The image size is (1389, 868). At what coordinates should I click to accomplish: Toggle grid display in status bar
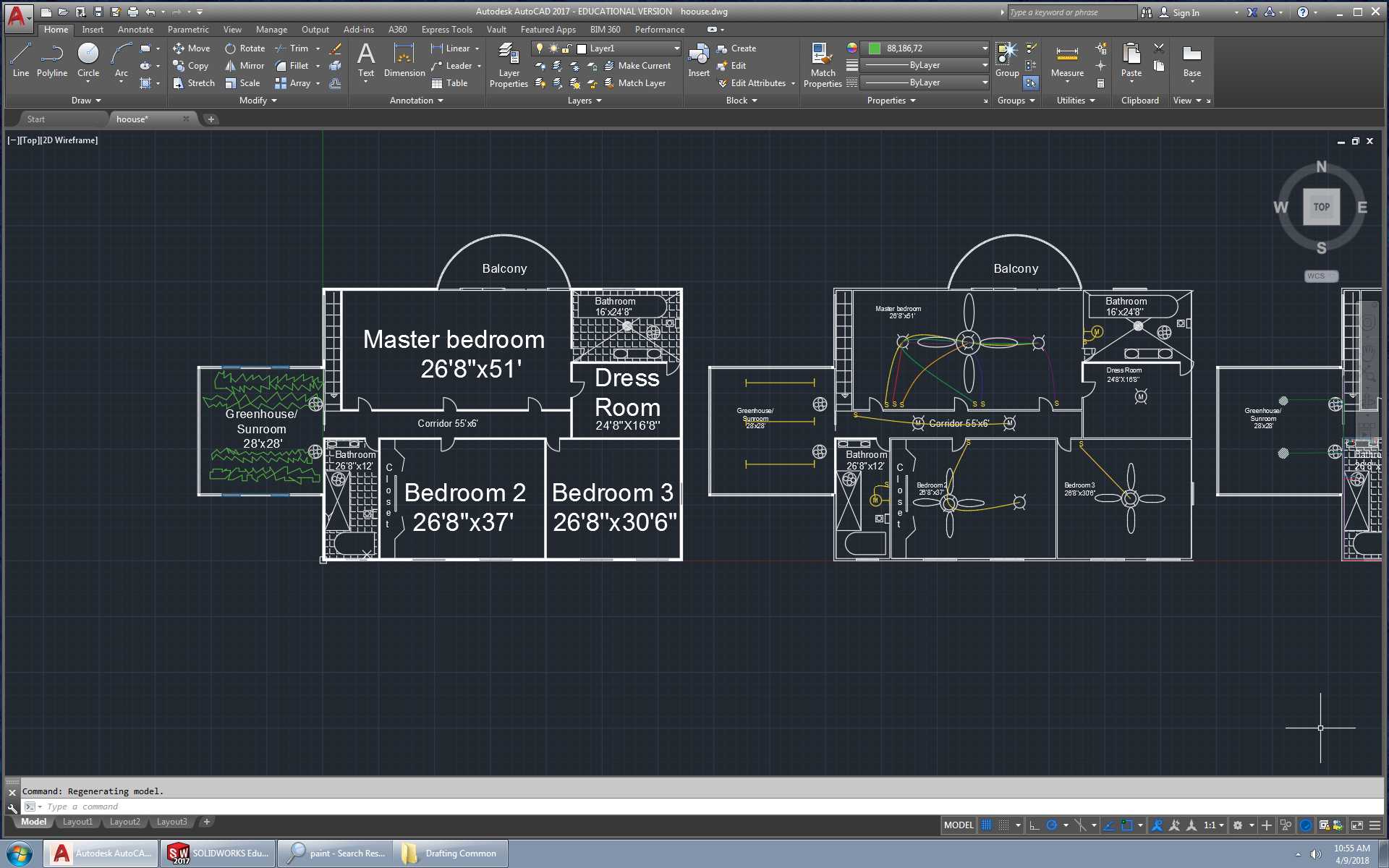(x=986, y=825)
